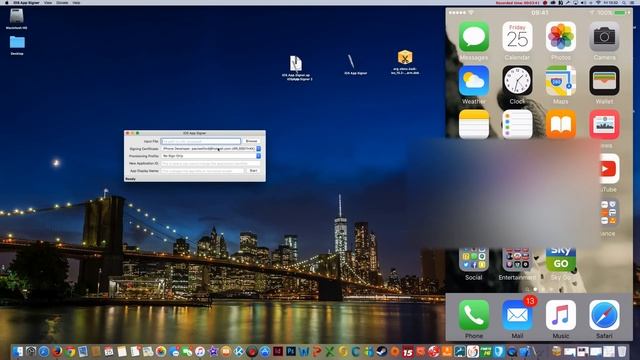Viewport: 640px width, 360px height.
Task: Open the Help menu in the menu bar
Action: [x=76, y=2]
